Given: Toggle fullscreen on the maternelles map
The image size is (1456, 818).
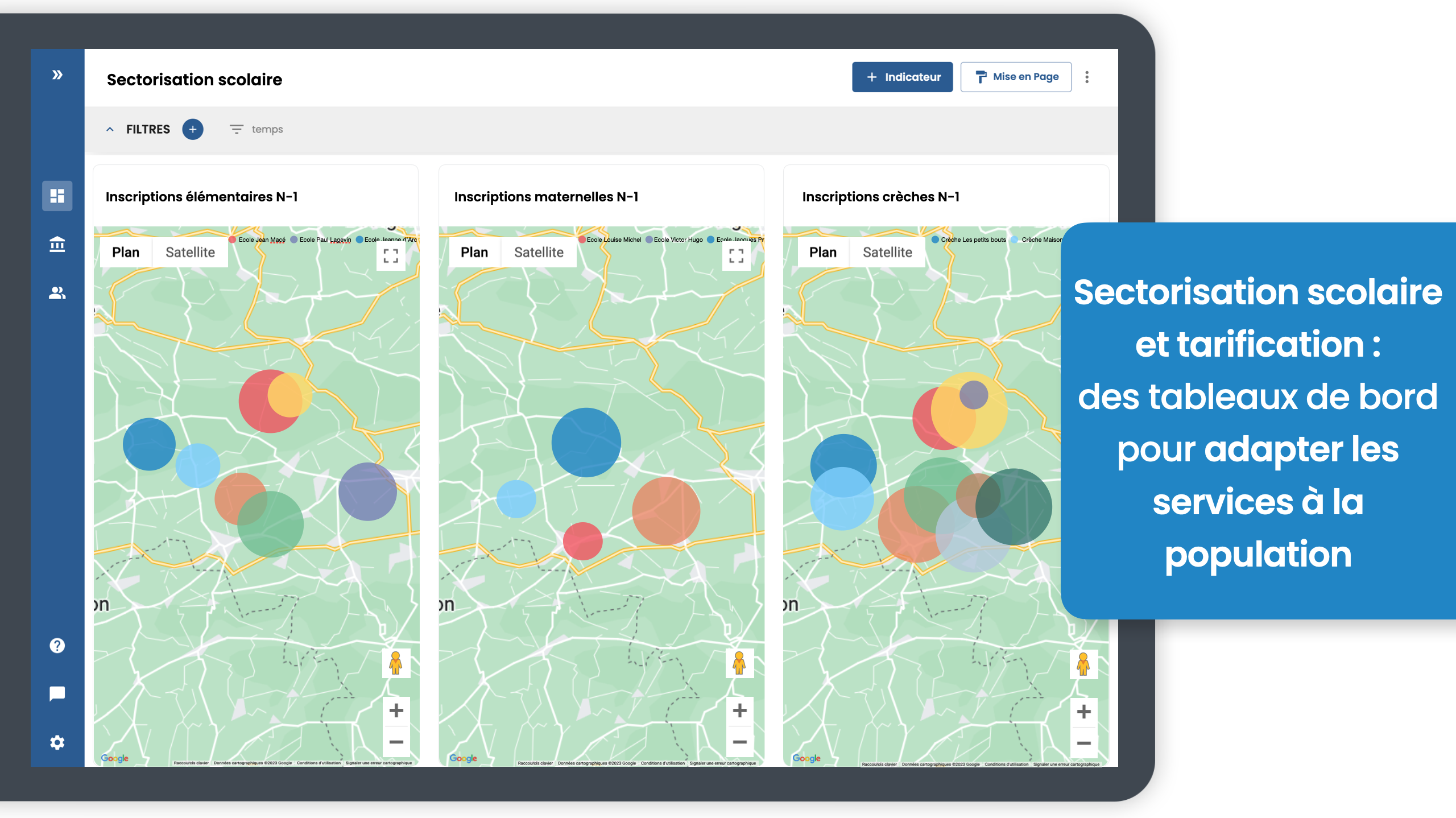Looking at the screenshot, I should tap(736, 255).
